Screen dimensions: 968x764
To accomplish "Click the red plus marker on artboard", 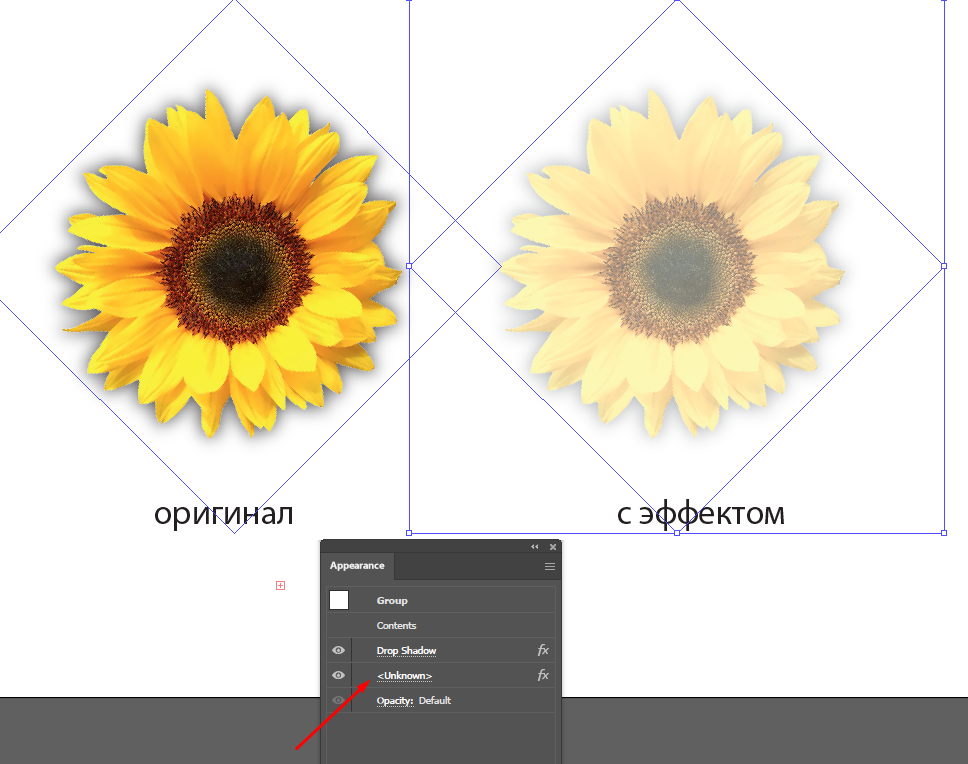I will (280, 585).
